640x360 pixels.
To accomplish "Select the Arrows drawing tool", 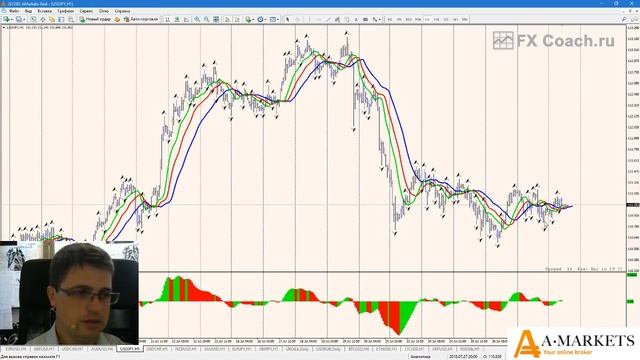I will (374, 19).
